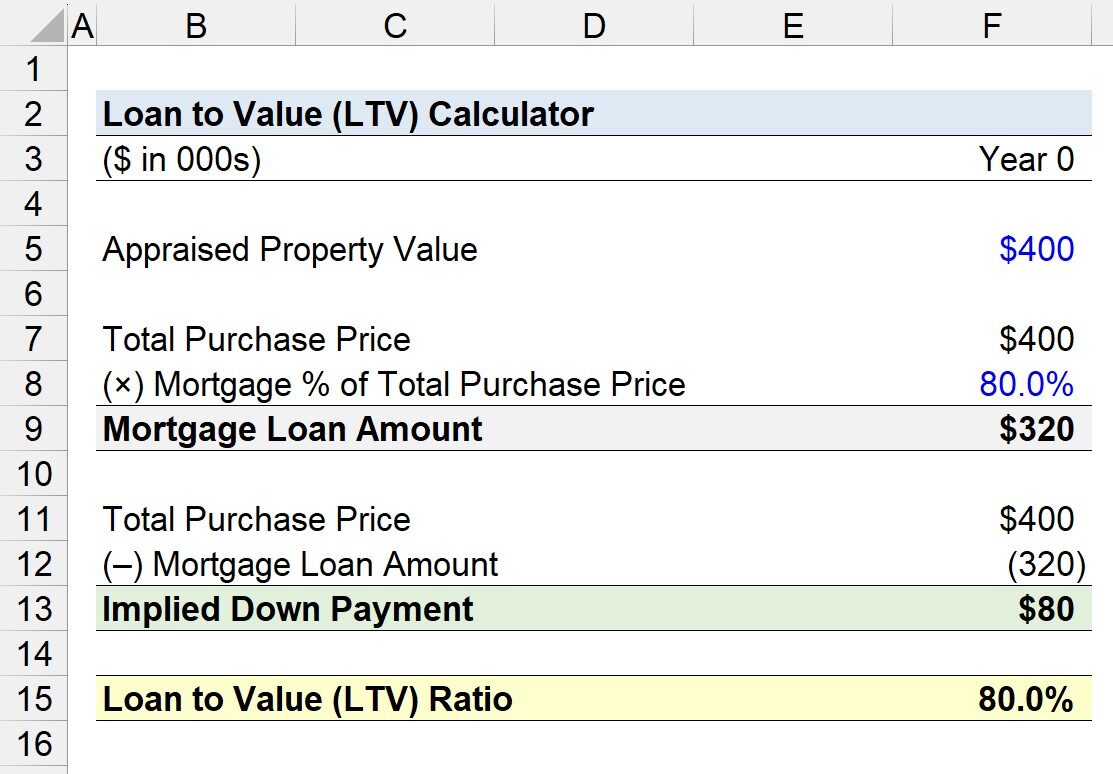The image size is (1113, 774).
Task: Click the blue 80.0% mortgage percentage cell
Action: click(992, 383)
